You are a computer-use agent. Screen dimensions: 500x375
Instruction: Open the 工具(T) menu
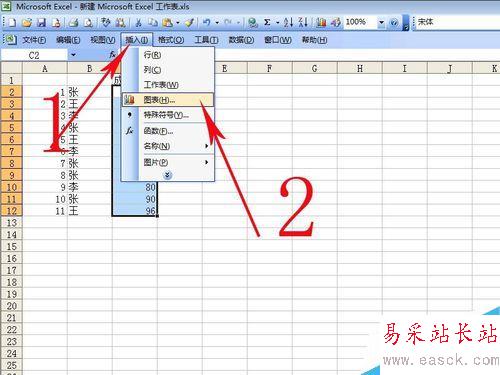206,40
